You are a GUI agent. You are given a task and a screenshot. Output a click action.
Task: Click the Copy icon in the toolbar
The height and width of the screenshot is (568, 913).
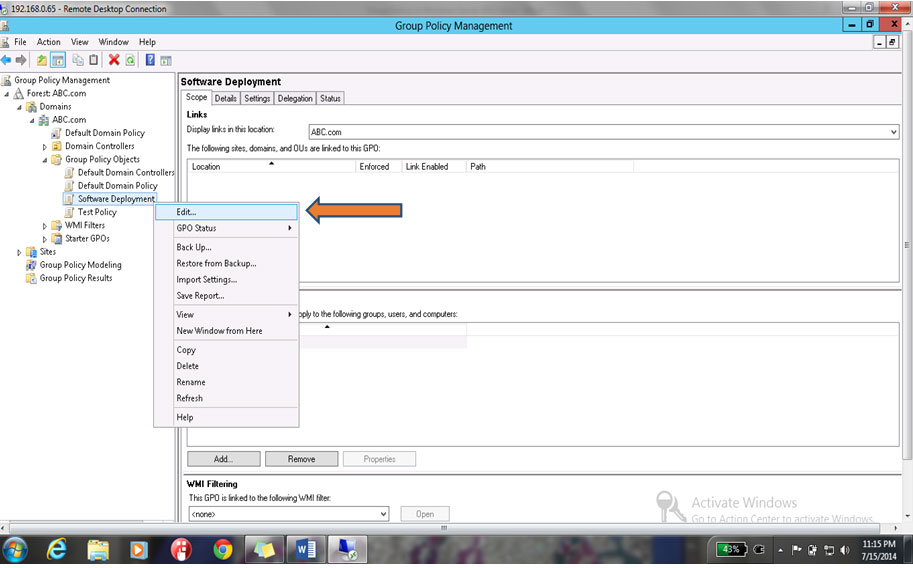77,60
